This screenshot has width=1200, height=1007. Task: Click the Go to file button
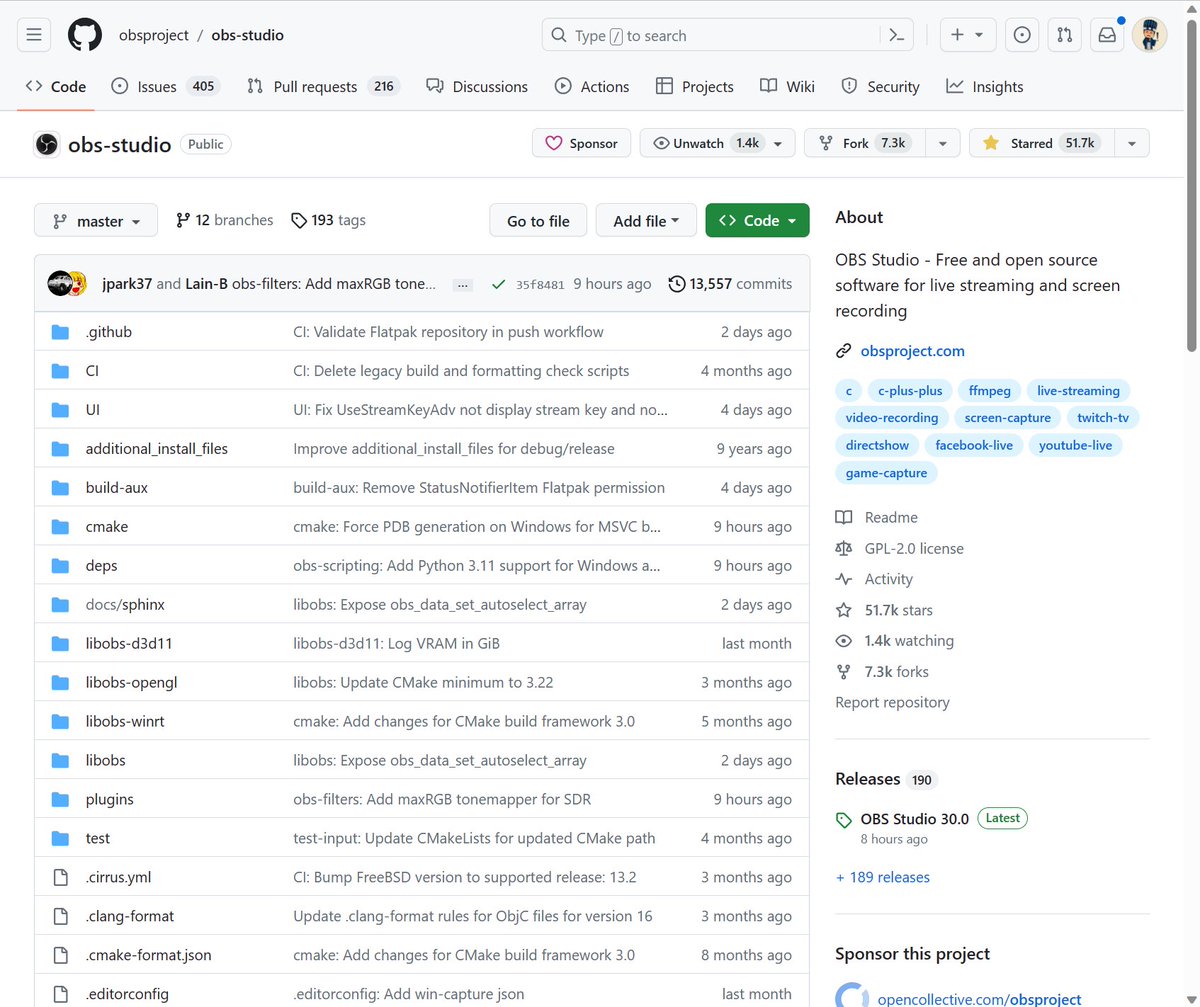coord(538,221)
